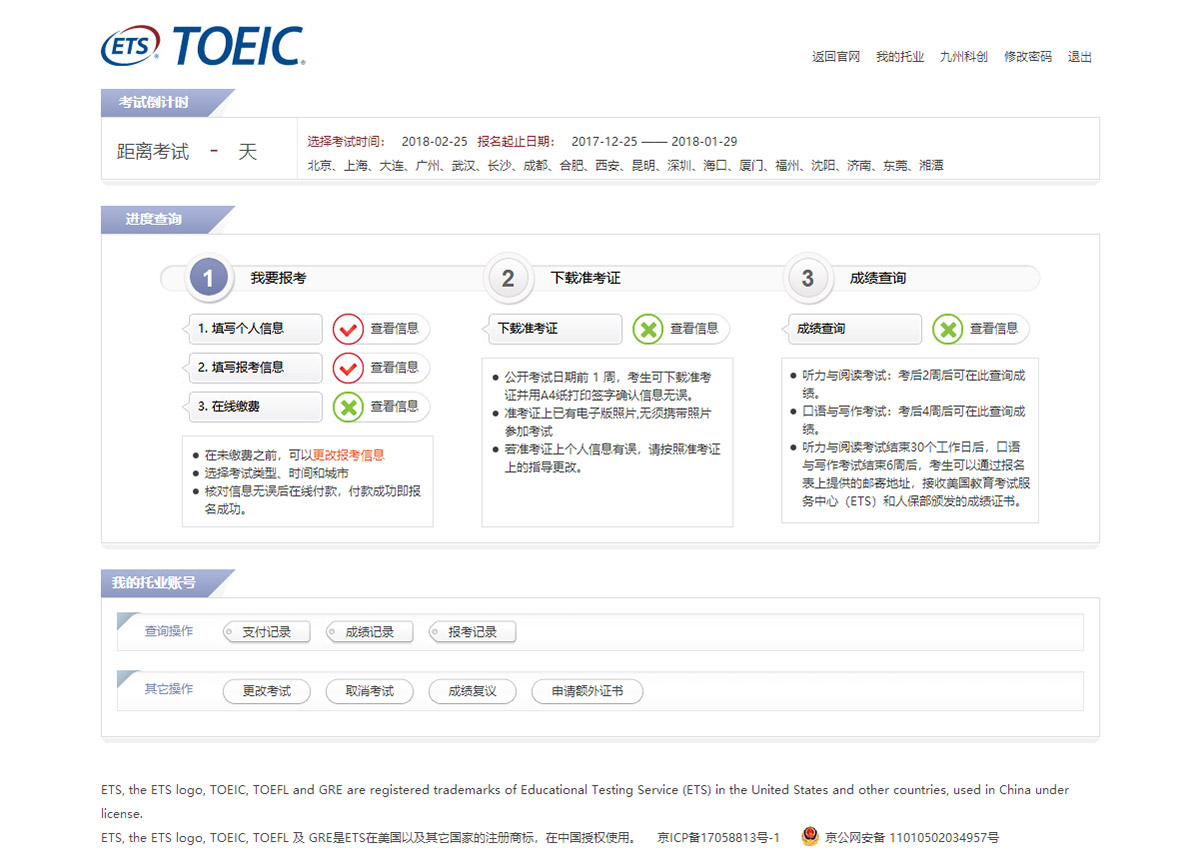Click the 申请额外证书 button
This screenshot has width=1200, height=864.
pos(587,691)
